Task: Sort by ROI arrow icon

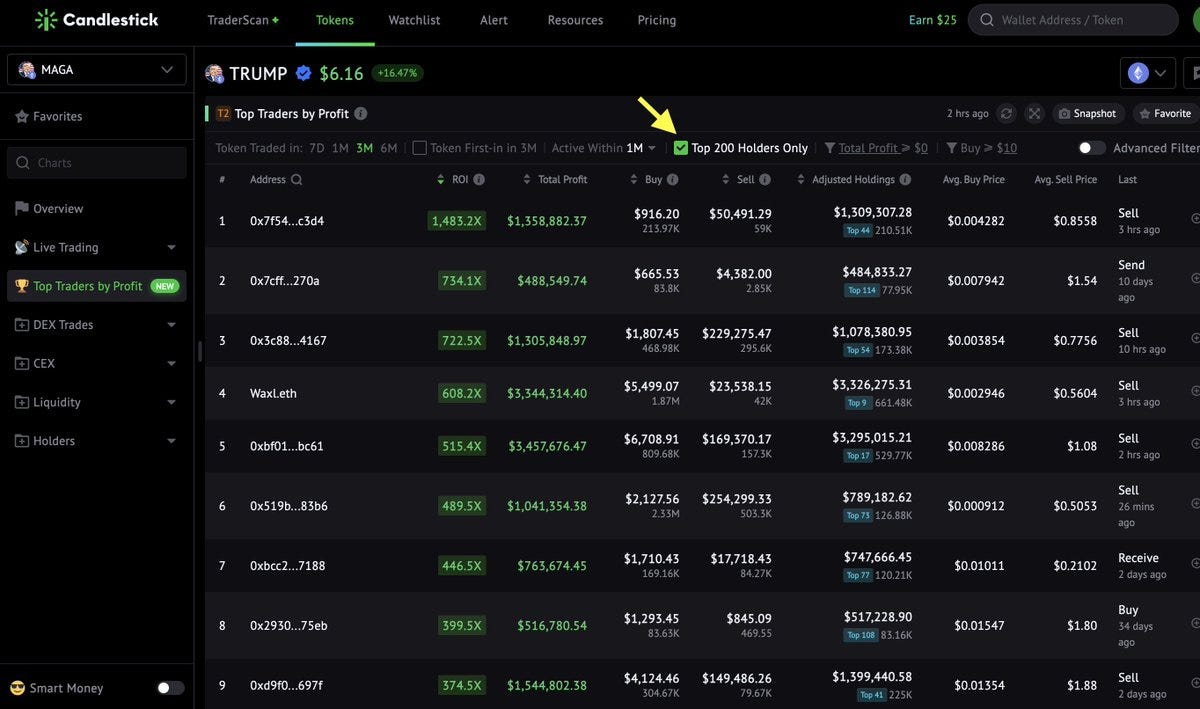Action: click(x=441, y=180)
